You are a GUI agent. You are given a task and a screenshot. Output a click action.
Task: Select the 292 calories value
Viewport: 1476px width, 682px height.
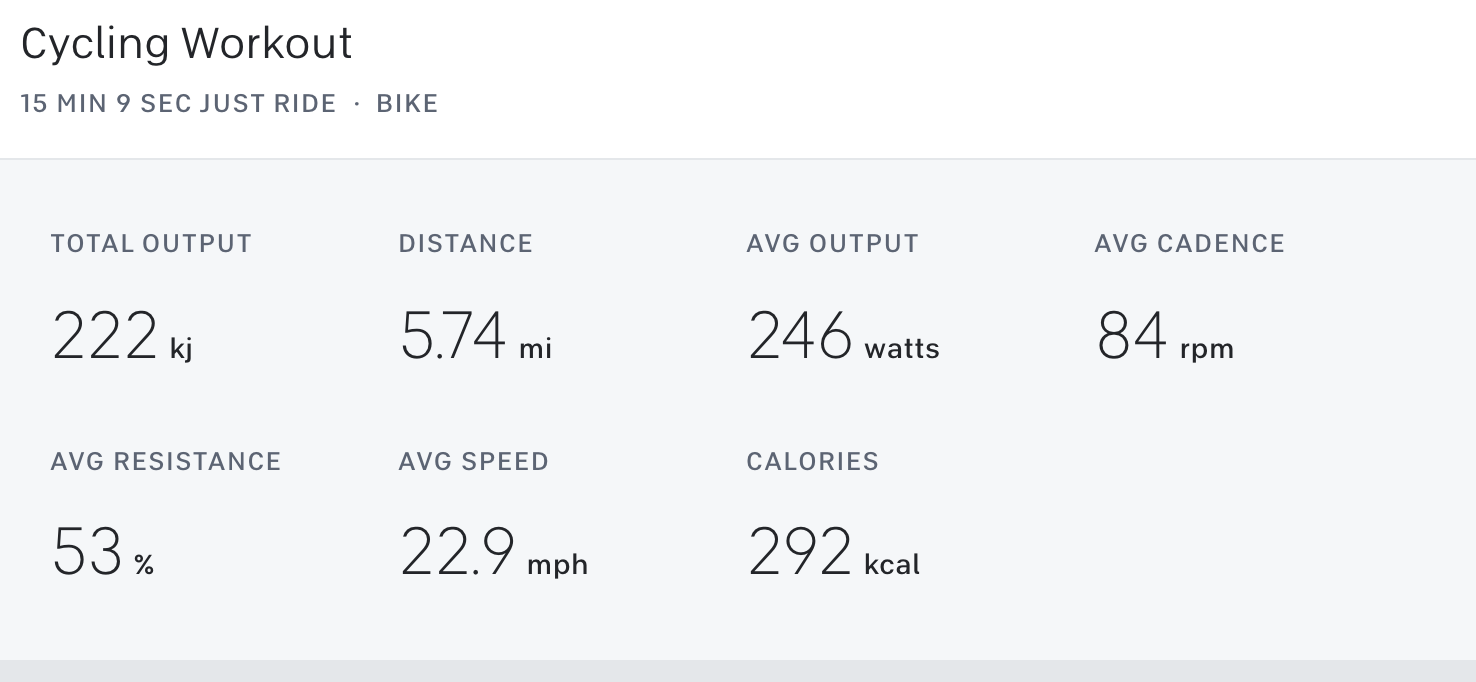coord(800,551)
